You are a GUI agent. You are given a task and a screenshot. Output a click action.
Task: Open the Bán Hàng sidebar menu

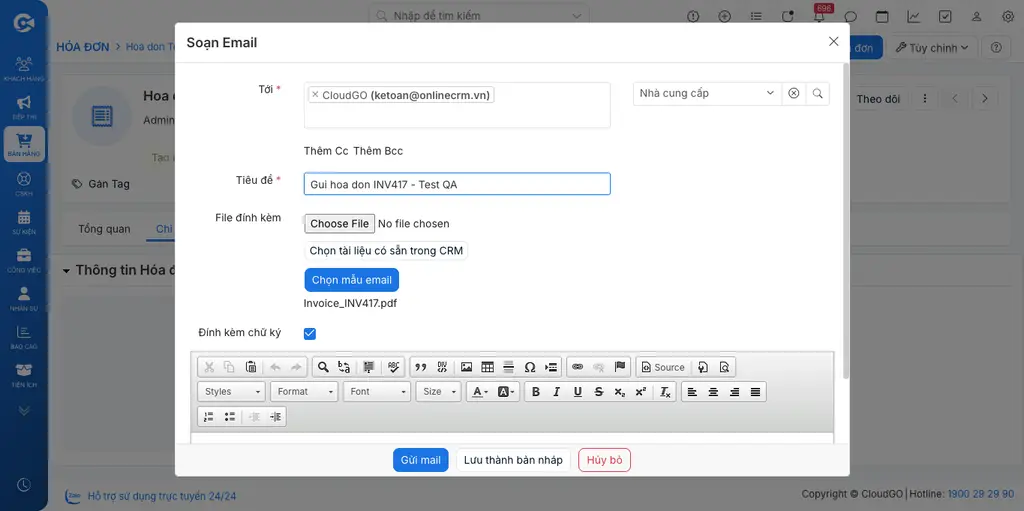tap(24, 145)
